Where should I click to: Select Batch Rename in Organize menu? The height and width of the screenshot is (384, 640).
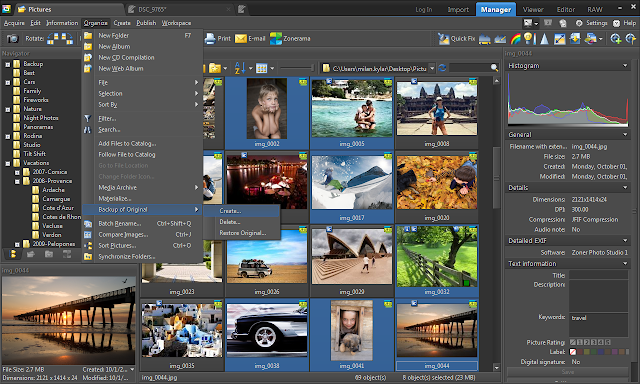click(x=120, y=224)
